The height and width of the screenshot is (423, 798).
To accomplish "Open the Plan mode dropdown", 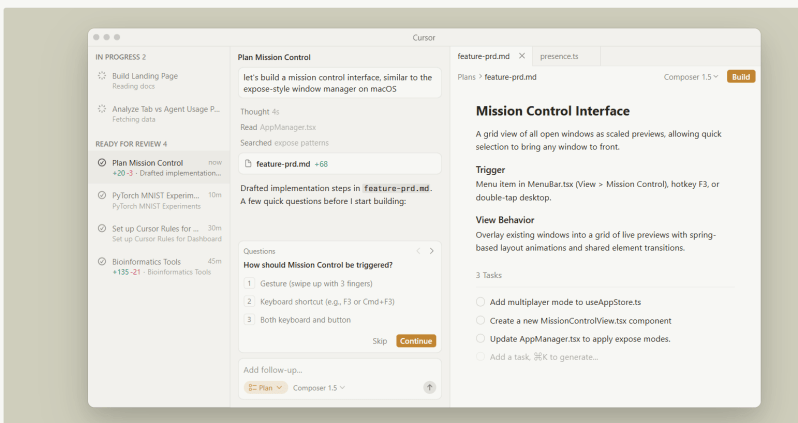I will [x=265, y=387].
